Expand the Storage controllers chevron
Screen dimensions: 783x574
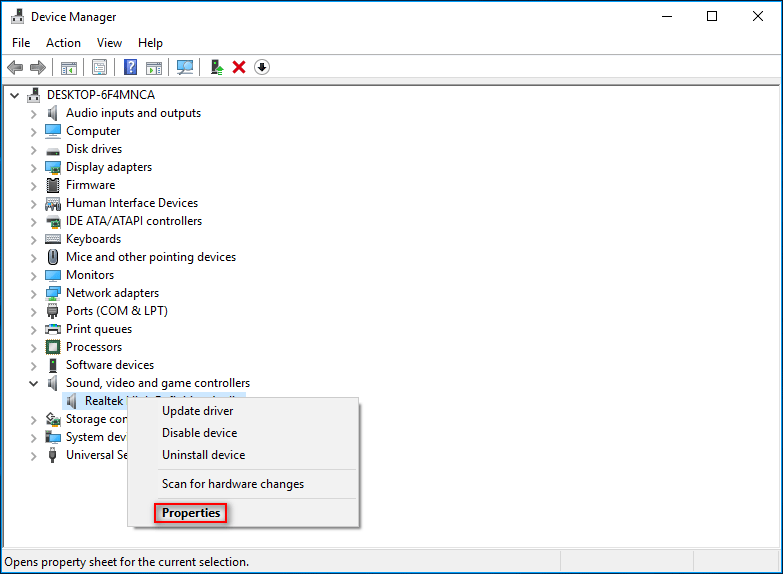pos(33,420)
